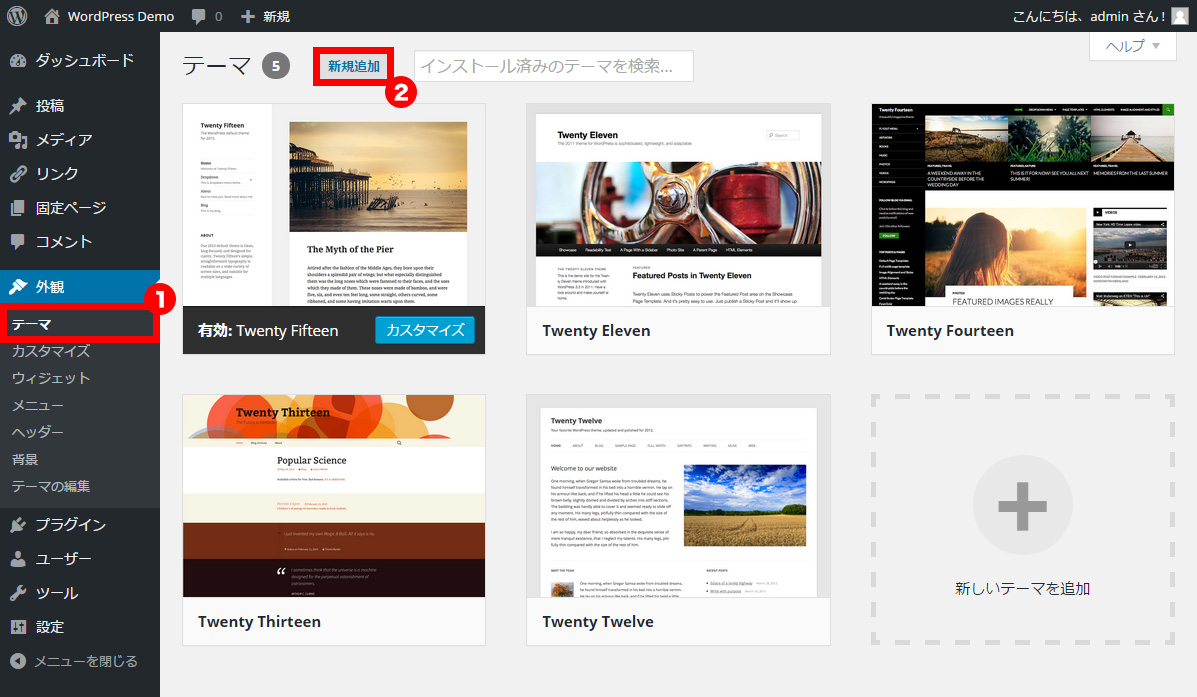Open メニュー submenu item

(x=37, y=405)
